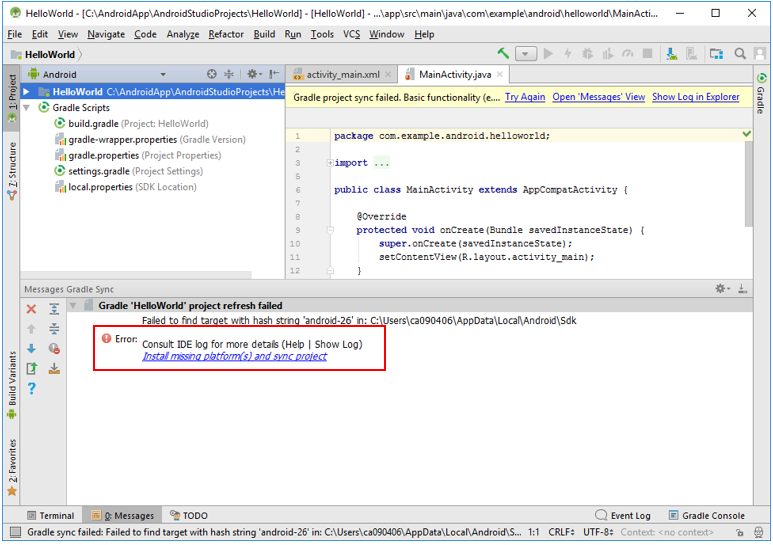Open the Build Variants side tab
The width and height of the screenshot is (773, 545).
point(12,384)
